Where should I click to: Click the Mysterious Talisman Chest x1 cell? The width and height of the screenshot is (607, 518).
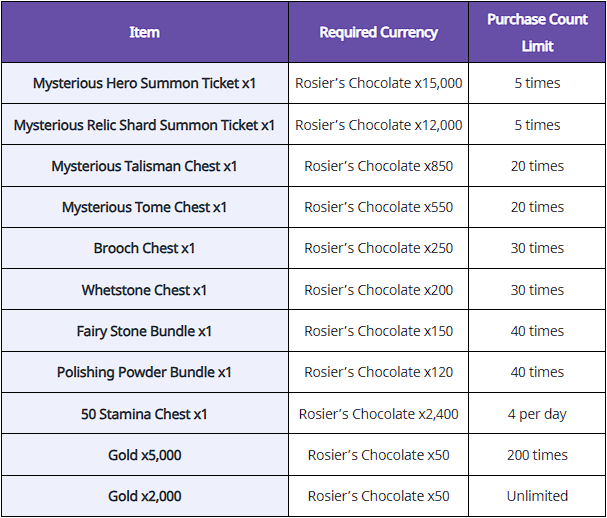[x=145, y=166]
